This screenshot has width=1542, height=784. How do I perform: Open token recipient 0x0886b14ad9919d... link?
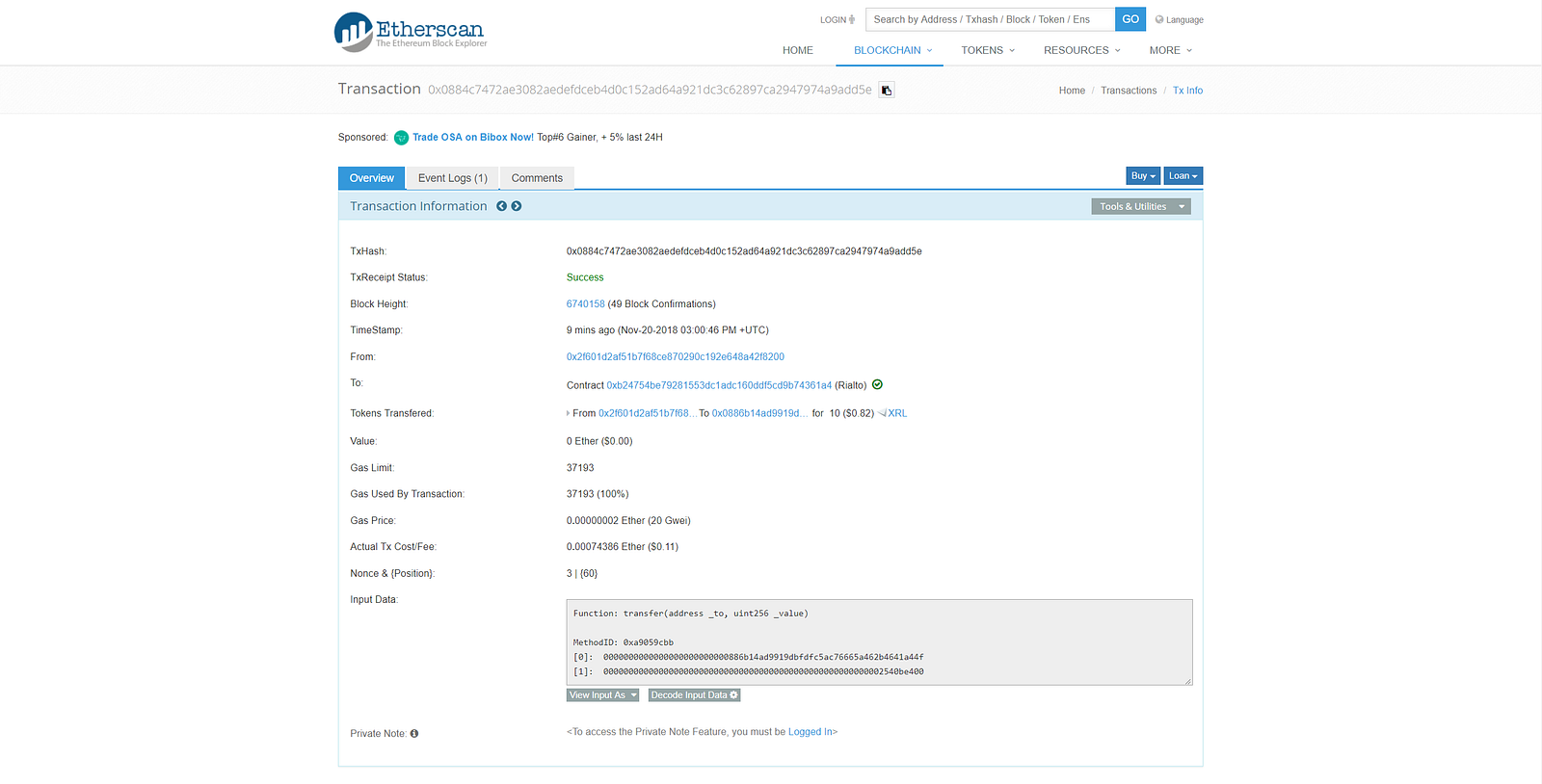pyautogui.click(x=758, y=413)
